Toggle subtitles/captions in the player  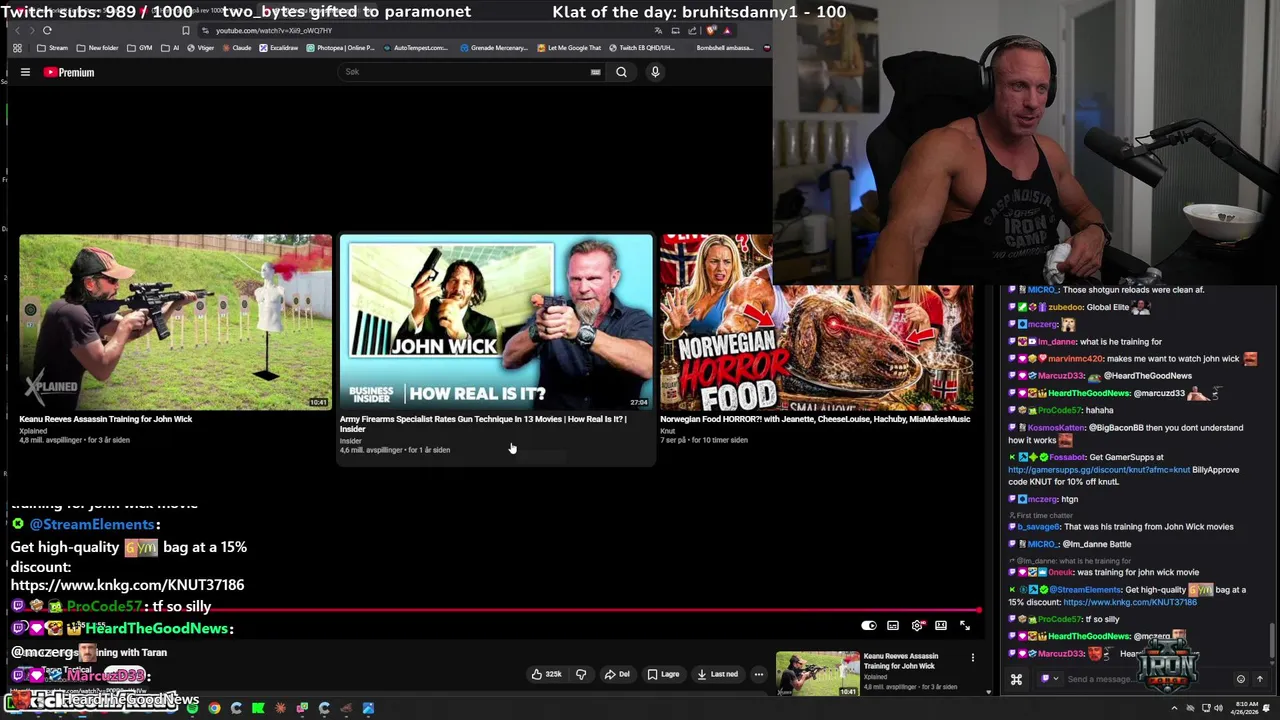pyautogui.click(x=893, y=626)
